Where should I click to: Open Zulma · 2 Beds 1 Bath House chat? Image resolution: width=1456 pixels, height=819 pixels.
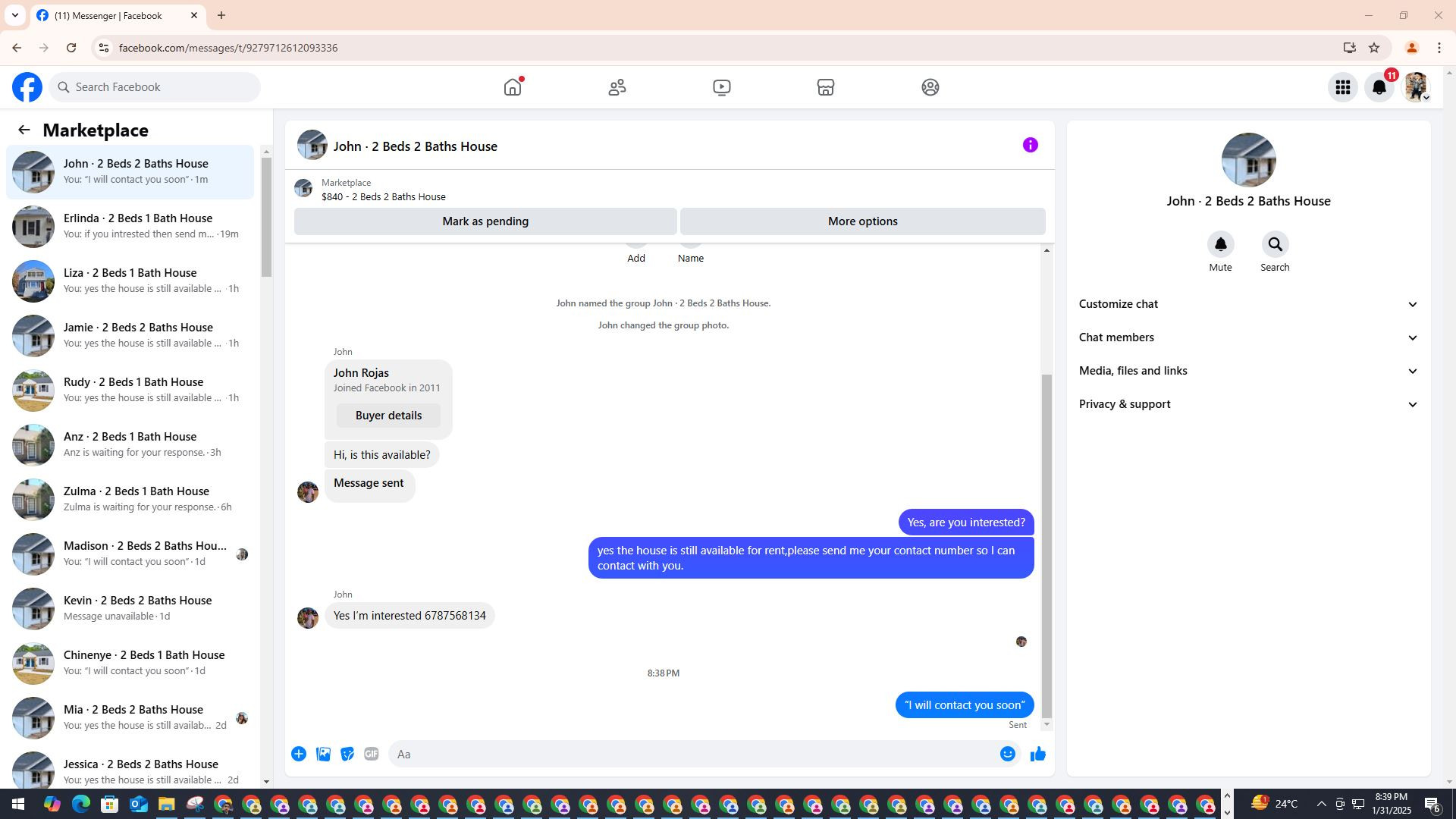coord(130,500)
